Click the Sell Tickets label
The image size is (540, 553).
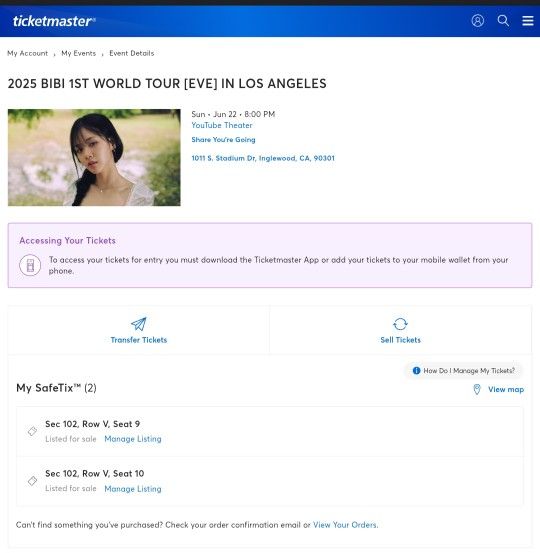[x=400, y=340]
